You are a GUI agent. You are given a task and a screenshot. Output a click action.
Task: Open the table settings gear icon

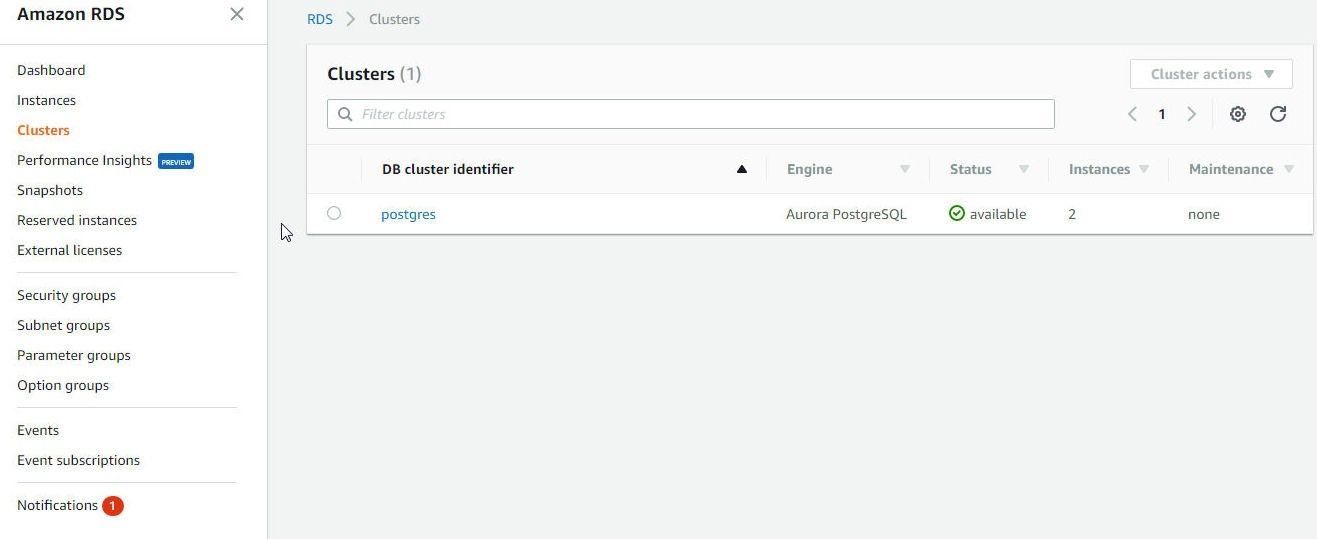1238,114
